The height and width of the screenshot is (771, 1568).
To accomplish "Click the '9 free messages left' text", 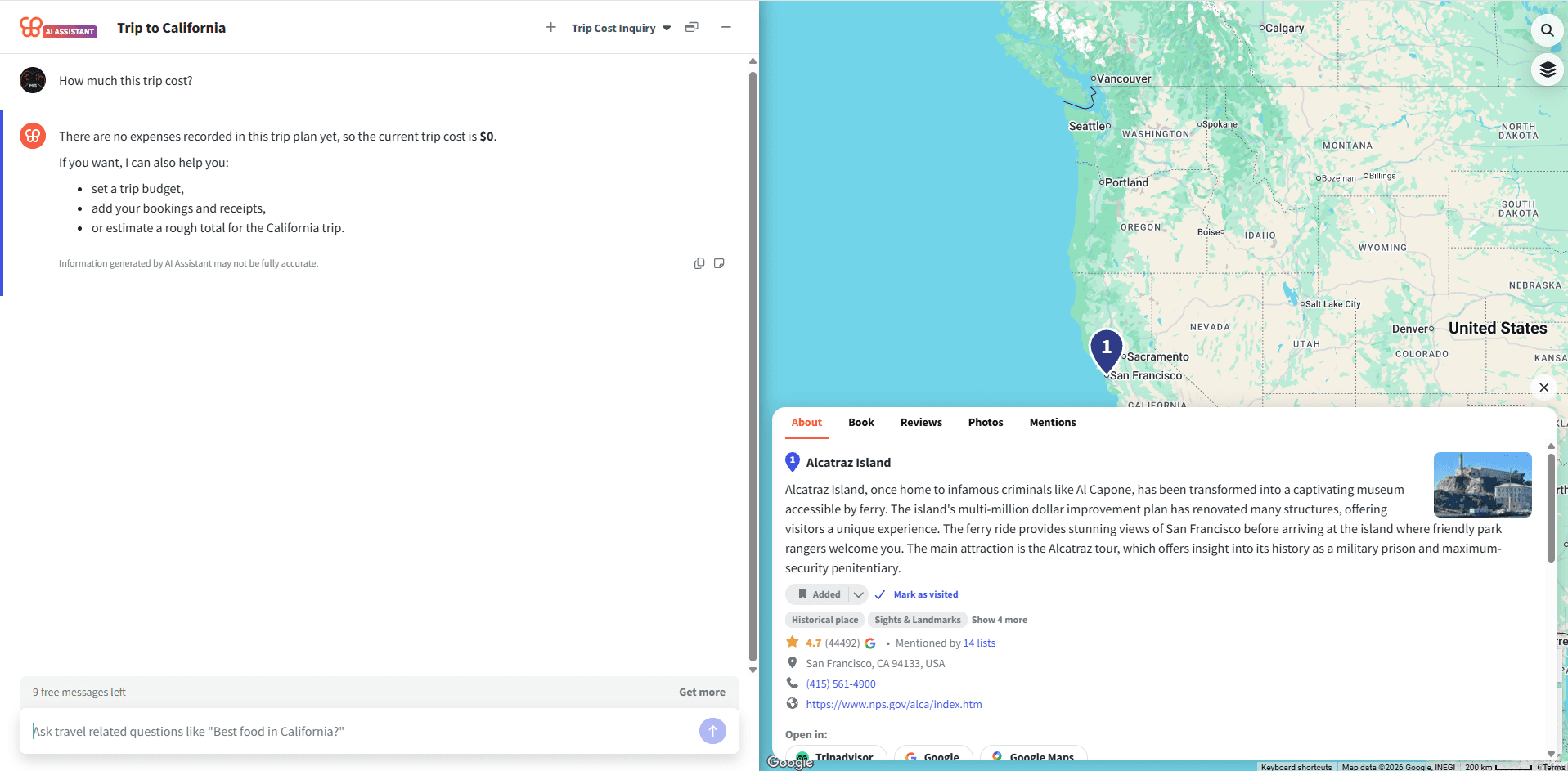I will 79,692.
